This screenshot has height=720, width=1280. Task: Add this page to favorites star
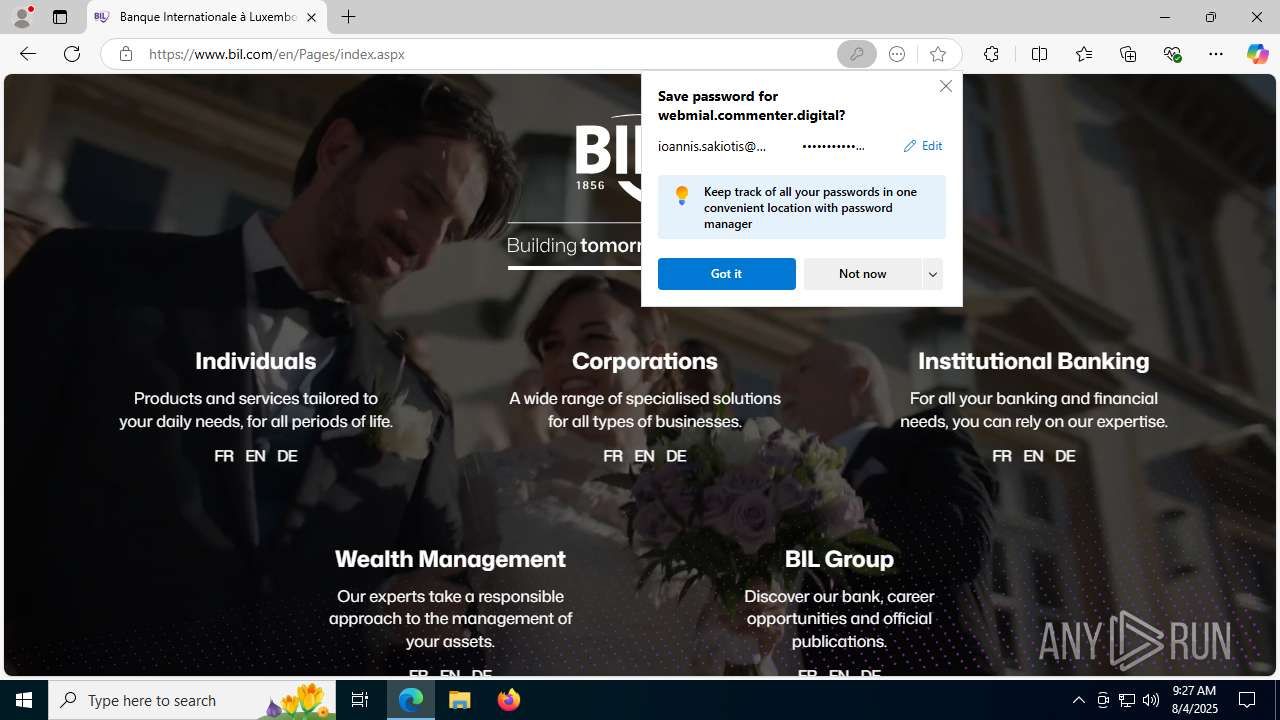pyautogui.click(x=937, y=54)
